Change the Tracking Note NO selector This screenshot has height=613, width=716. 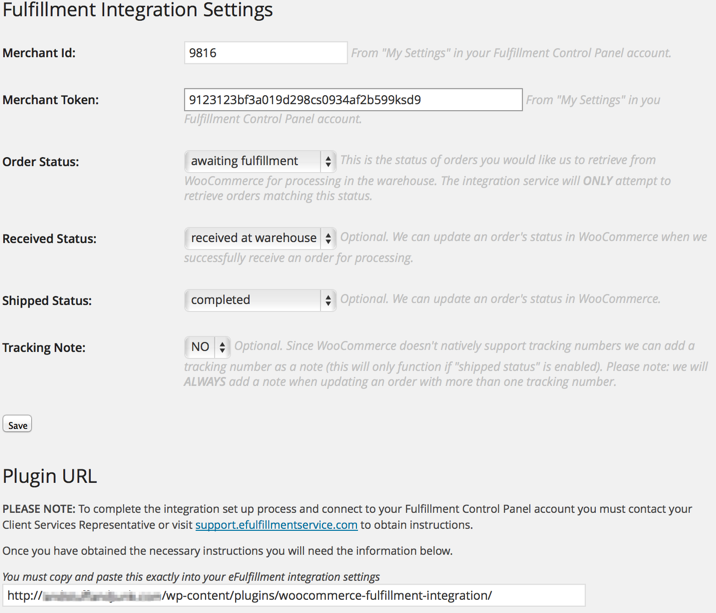pyautogui.click(x=207, y=347)
